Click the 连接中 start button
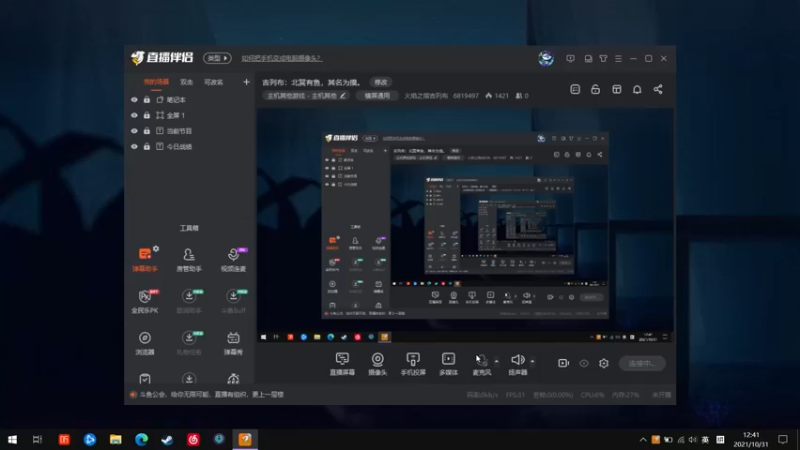800x450 pixels. (x=642, y=363)
